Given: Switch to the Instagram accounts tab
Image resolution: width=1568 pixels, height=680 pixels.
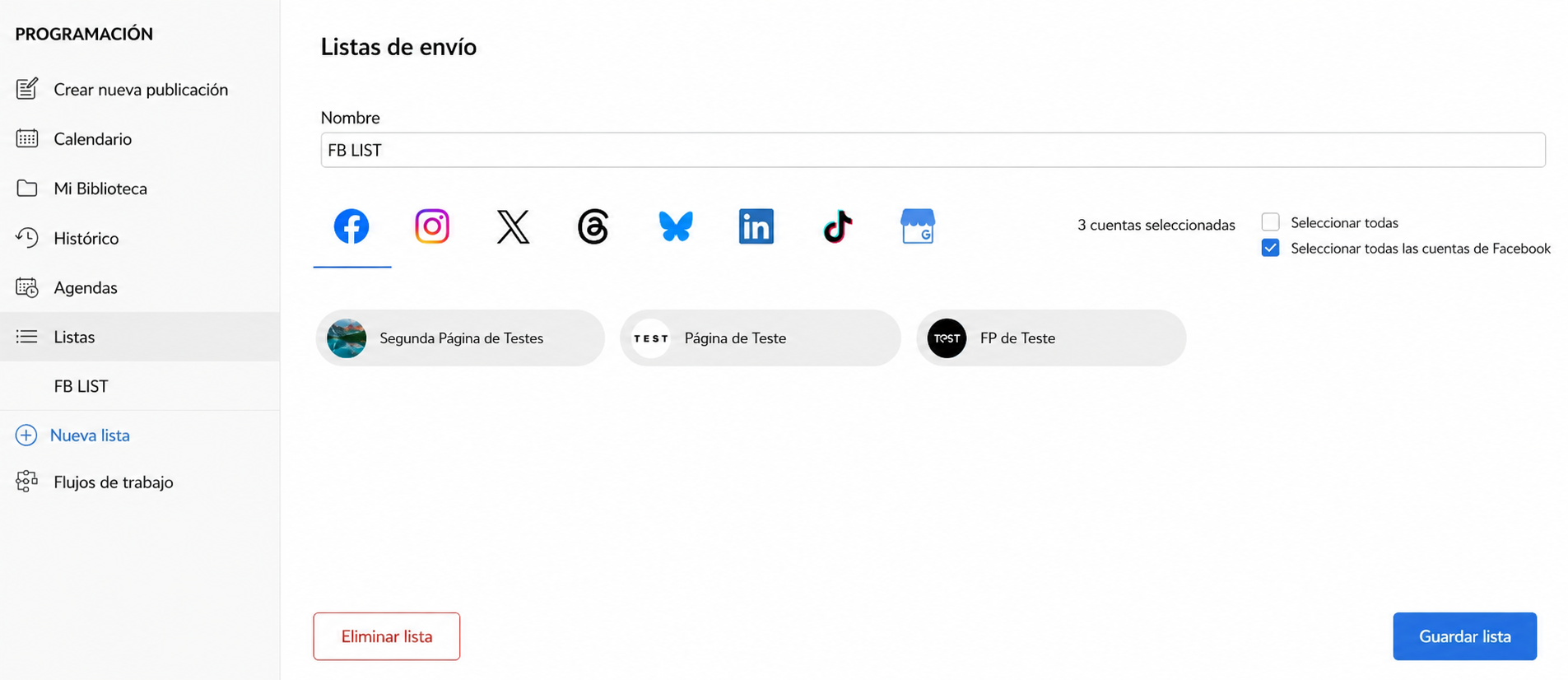Looking at the screenshot, I should tap(432, 226).
